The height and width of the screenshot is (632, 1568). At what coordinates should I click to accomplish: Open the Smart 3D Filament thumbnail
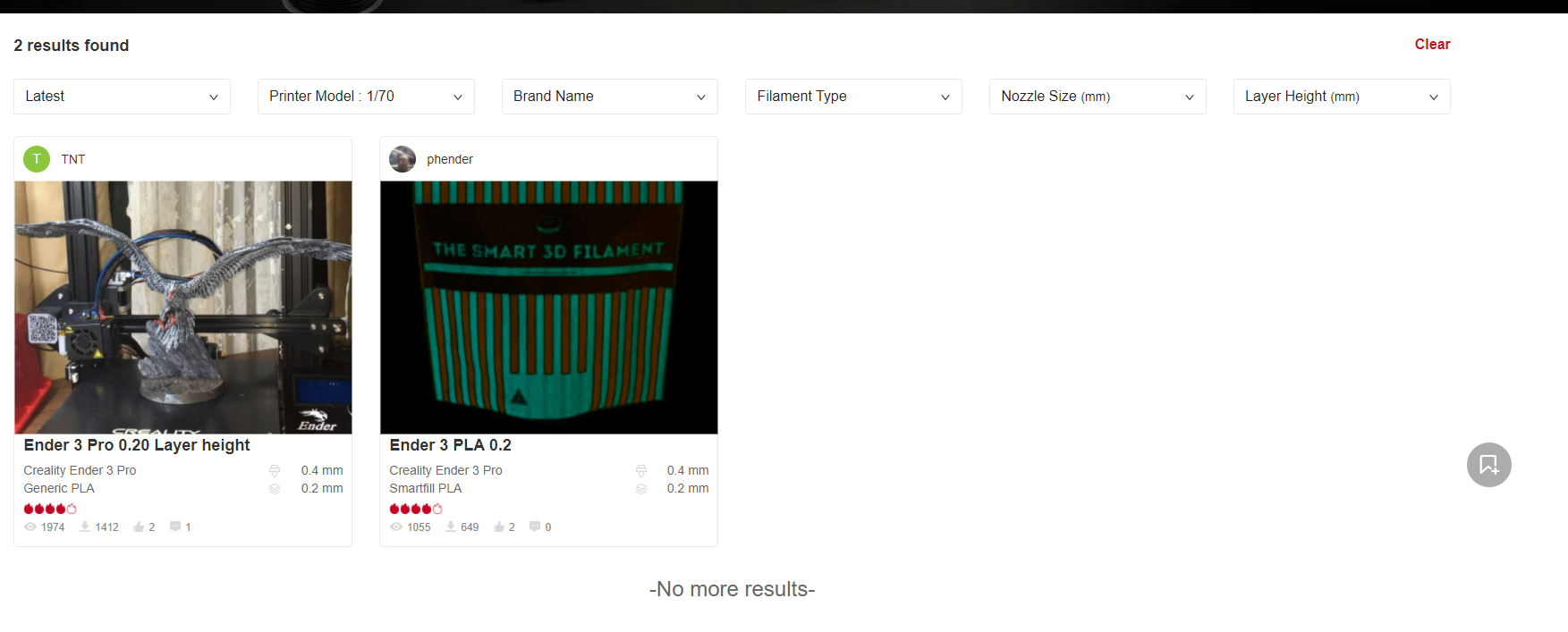(x=549, y=308)
